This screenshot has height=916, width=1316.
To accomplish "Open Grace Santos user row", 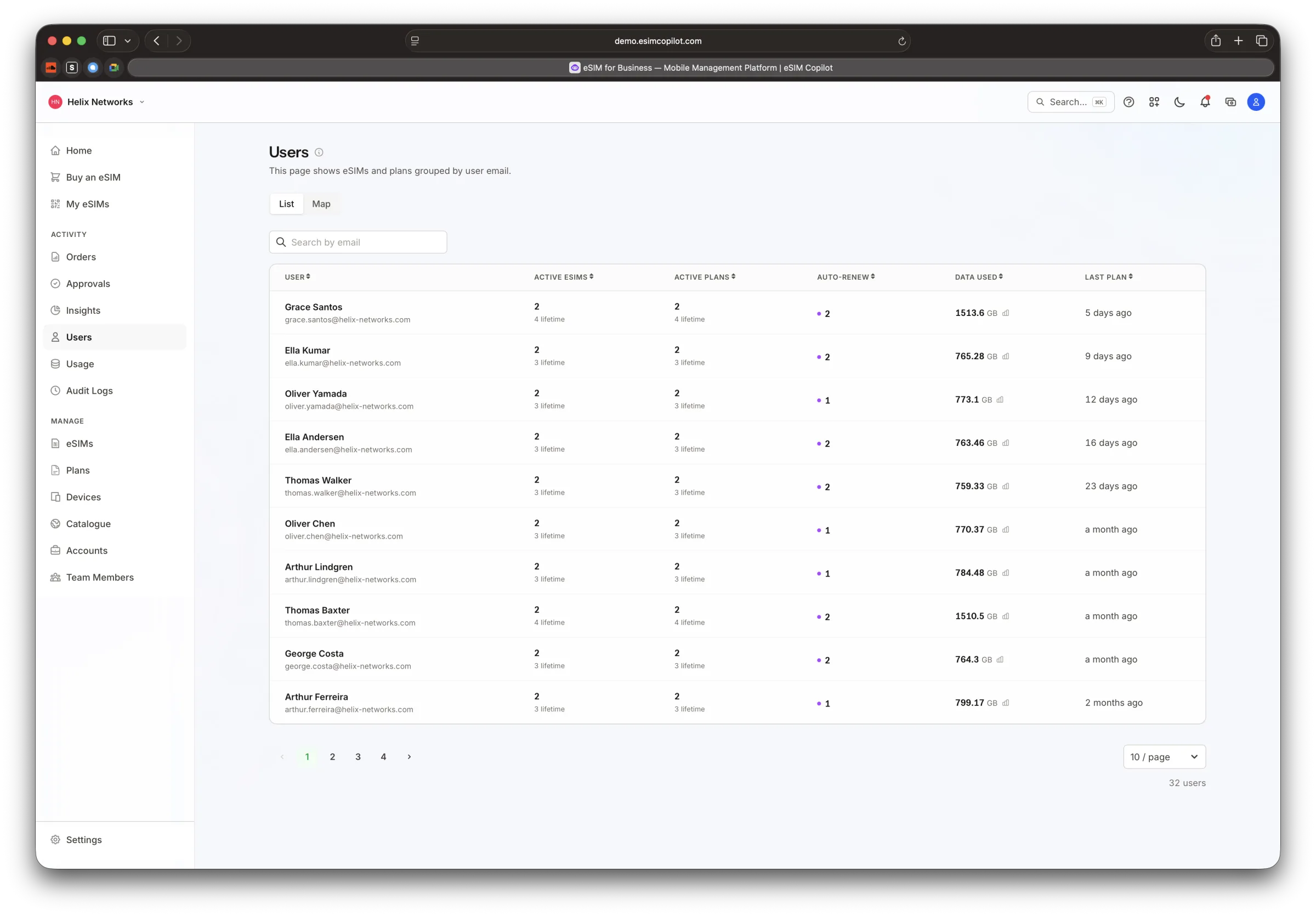I will click(x=737, y=313).
